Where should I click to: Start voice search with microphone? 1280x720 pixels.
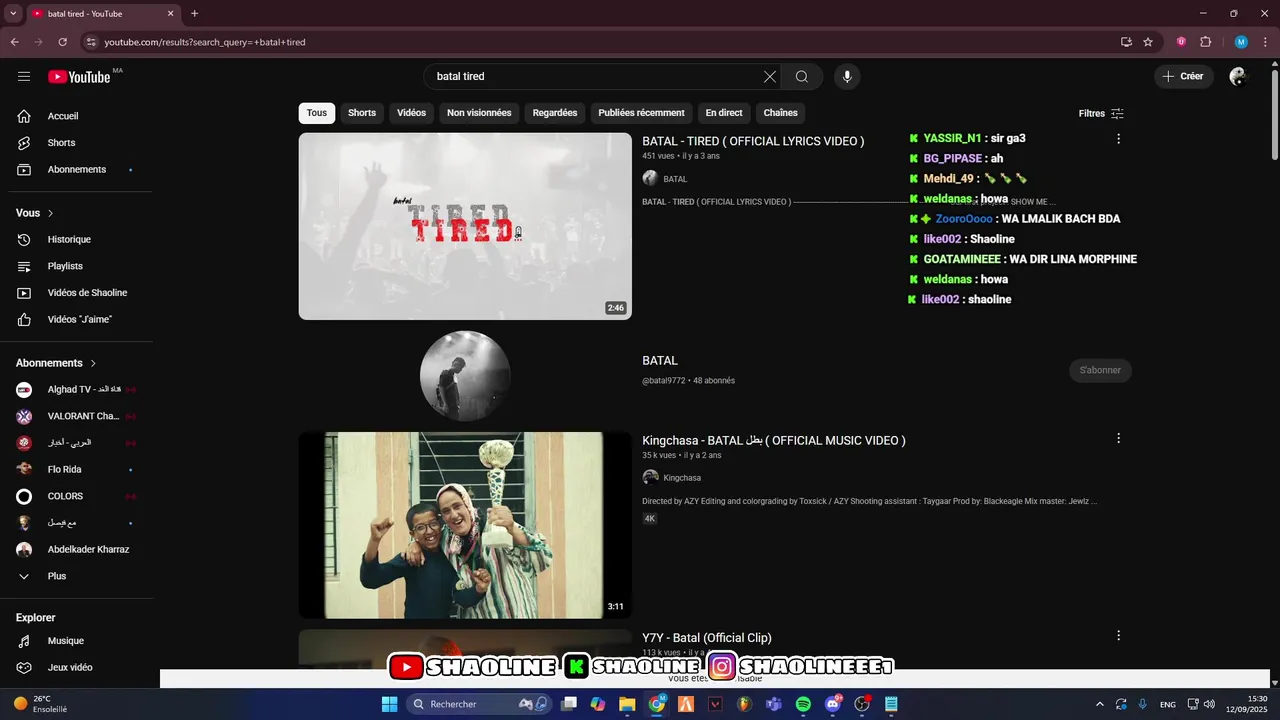coord(847,77)
